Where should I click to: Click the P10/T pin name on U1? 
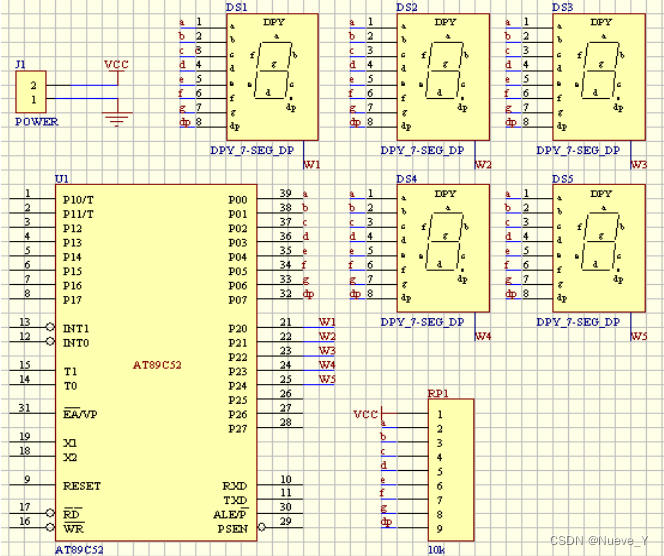pyautogui.click(x=78, y=200)
